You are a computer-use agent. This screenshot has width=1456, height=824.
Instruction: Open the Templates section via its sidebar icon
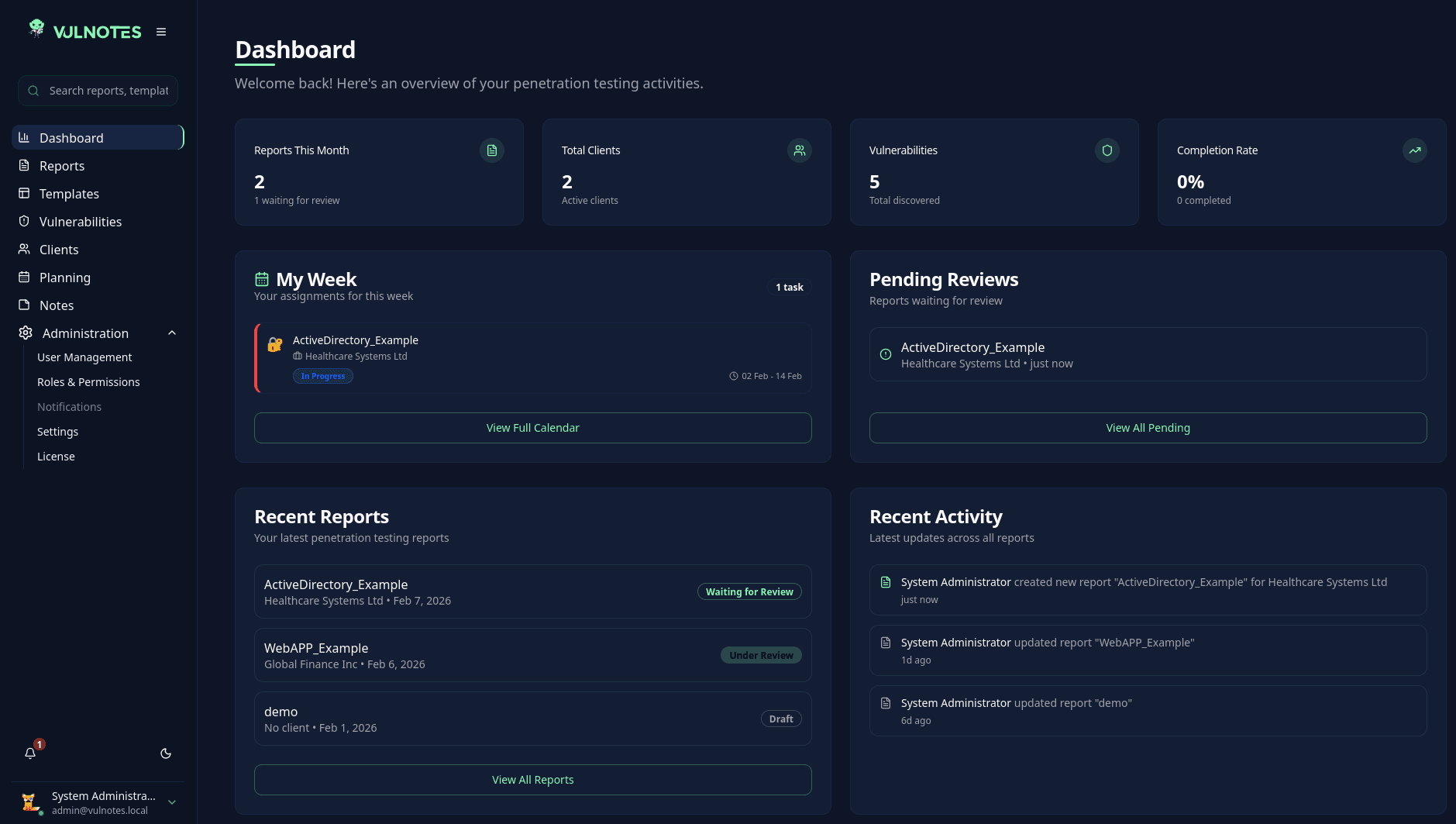click(x=24, y=193)
